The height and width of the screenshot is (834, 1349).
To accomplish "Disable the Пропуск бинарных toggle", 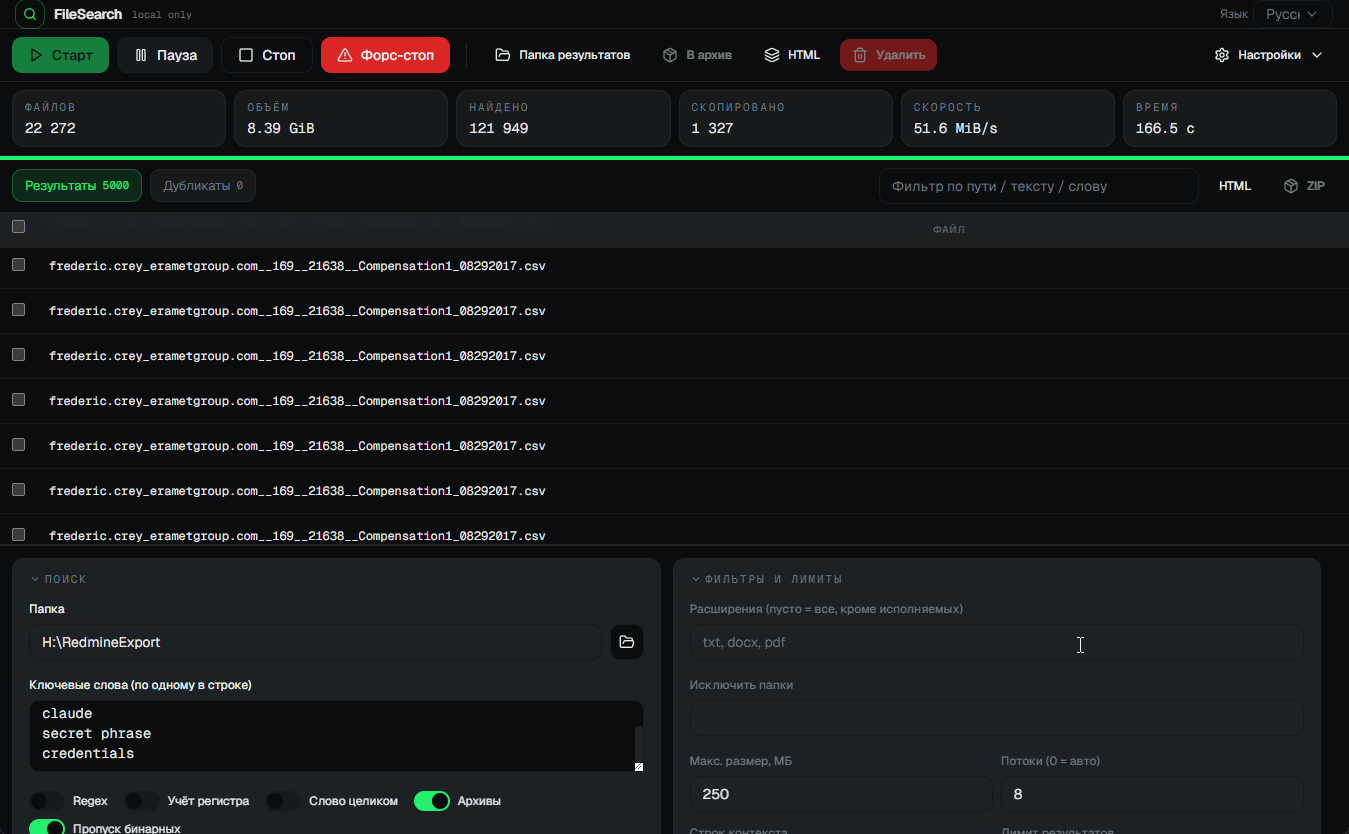I will (x=47, y=827).
